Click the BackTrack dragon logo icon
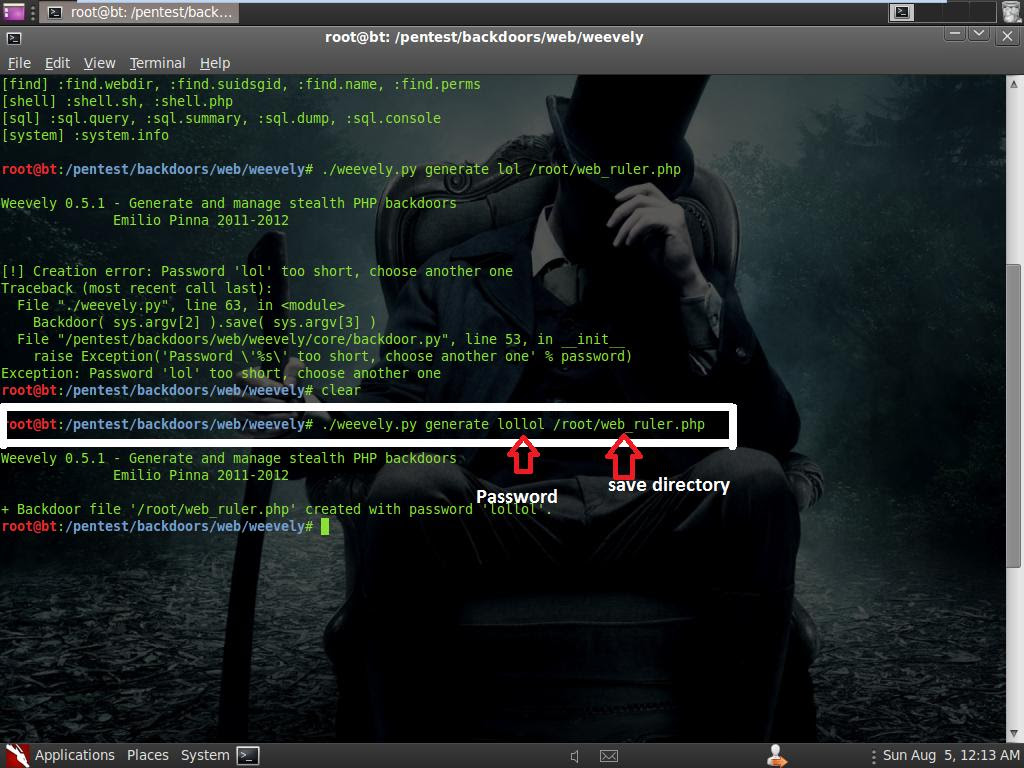This screenshot has height=768, width=1024. point(18,756)
